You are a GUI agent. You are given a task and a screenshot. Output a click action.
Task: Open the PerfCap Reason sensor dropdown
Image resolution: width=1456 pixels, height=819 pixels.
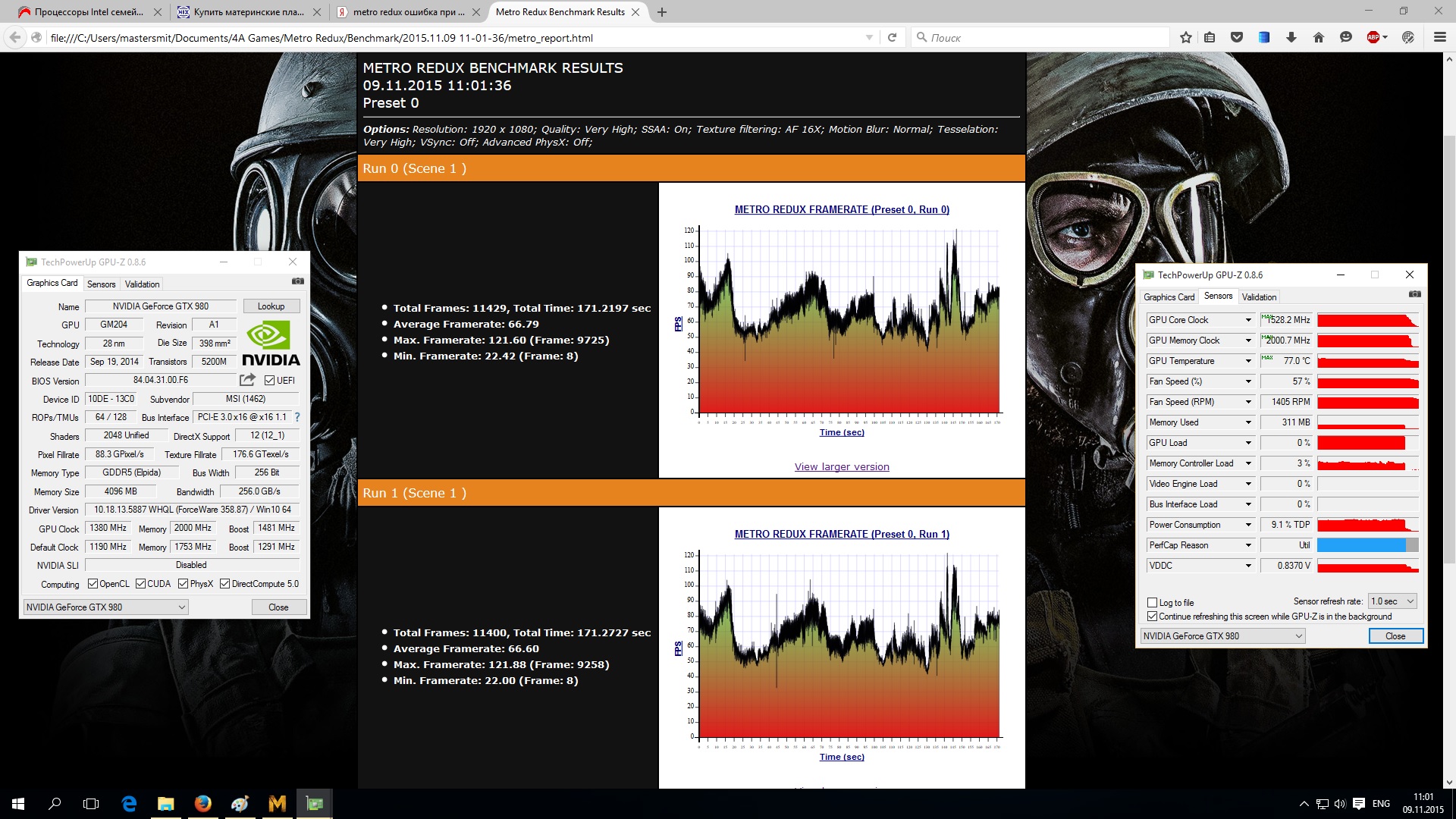[x=1248, y=545]
